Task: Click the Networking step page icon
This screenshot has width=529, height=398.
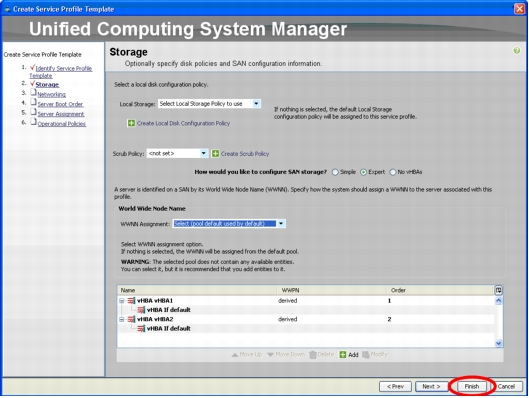Action: click(x=33, y=92)
